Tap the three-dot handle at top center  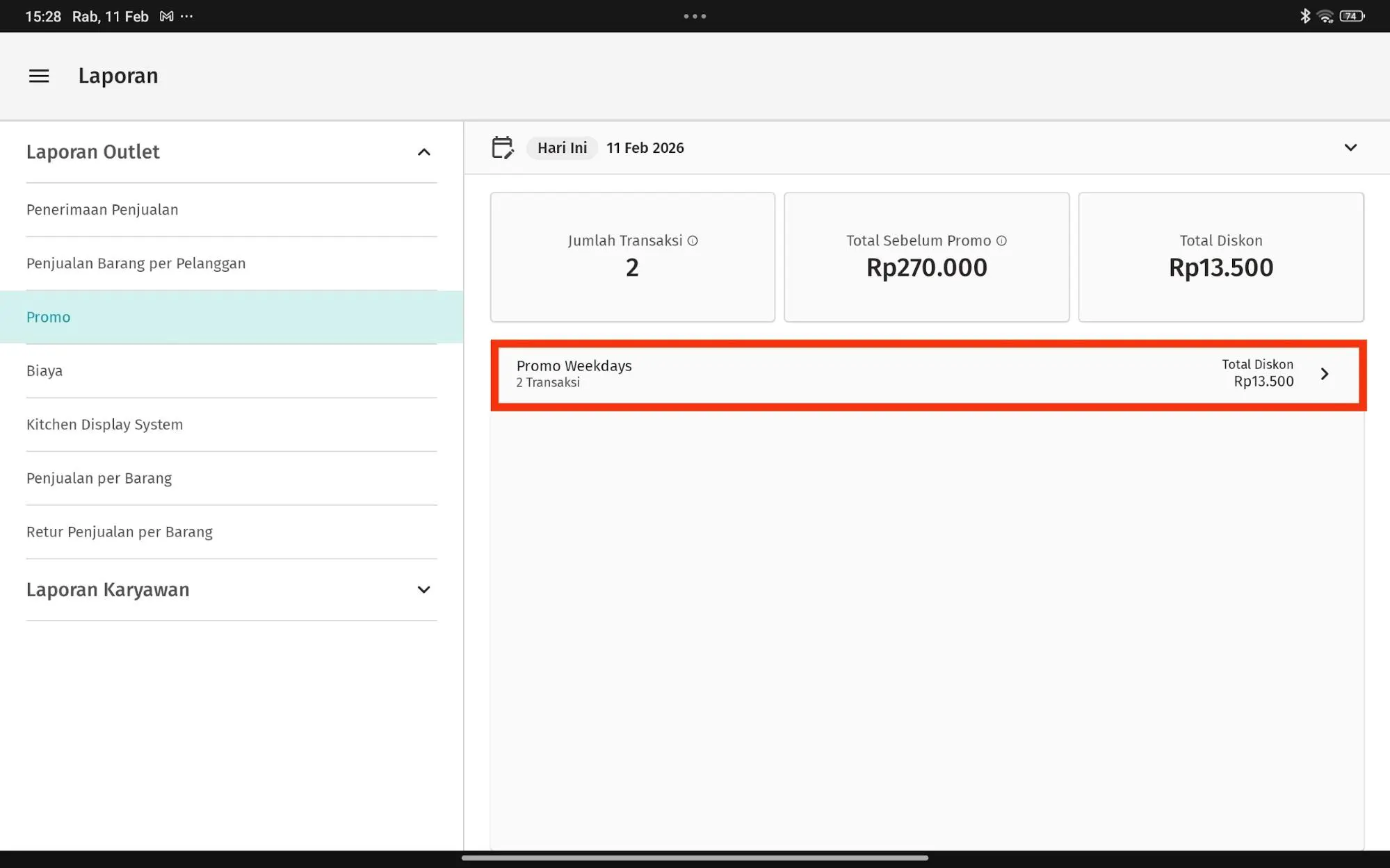695,16
